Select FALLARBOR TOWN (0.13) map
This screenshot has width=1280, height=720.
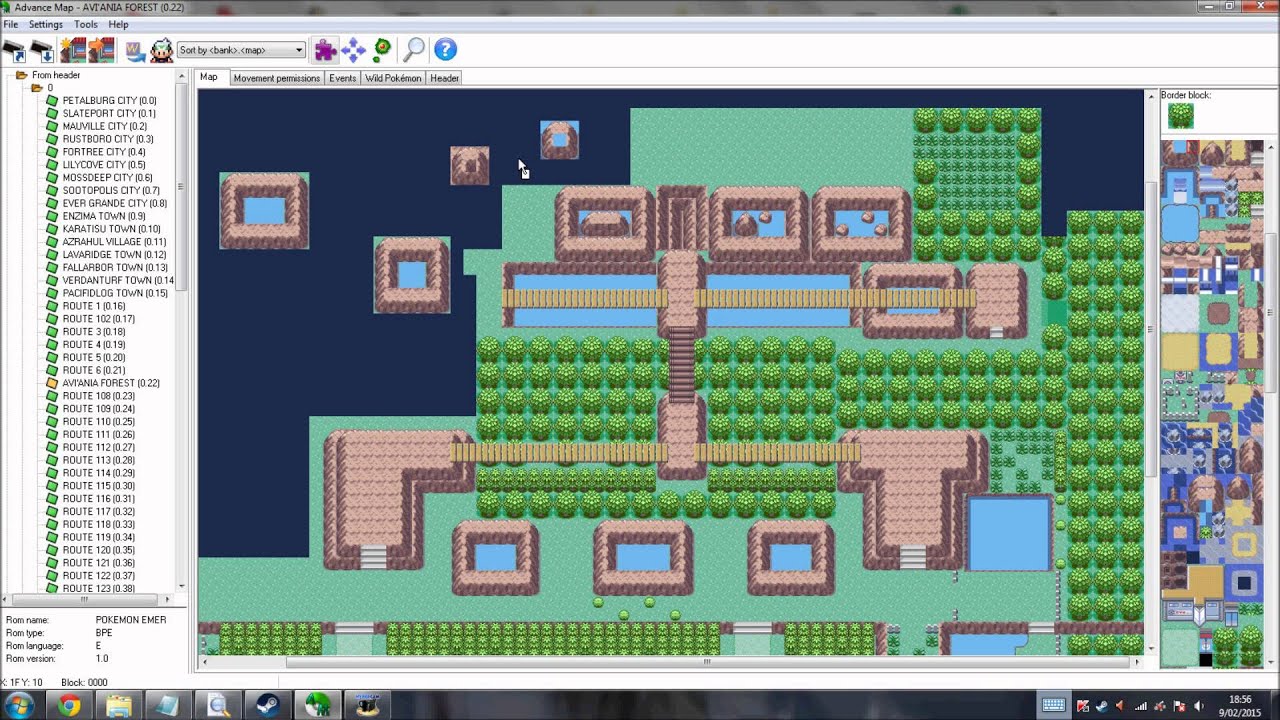click(115, 267)
